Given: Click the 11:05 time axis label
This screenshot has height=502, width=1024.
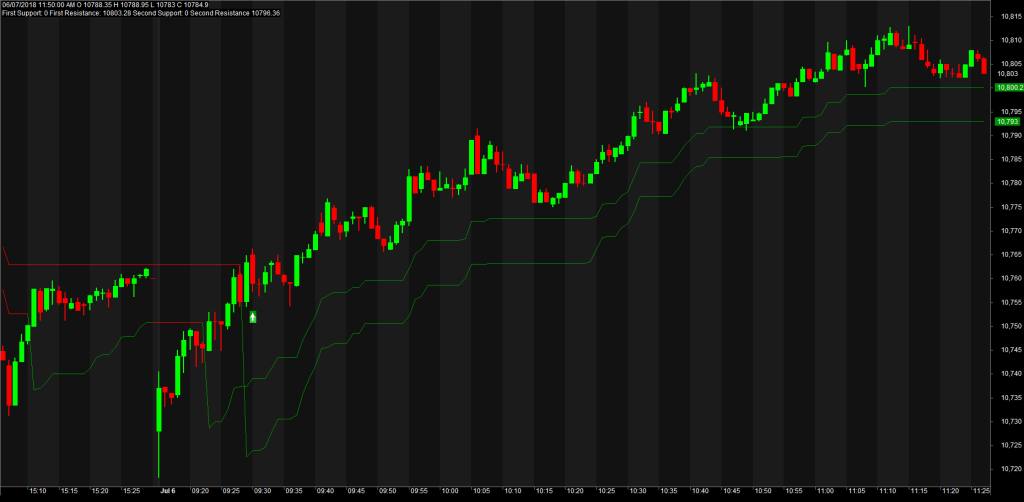Looking at the screenshot, I should click(x=857, y=490).
